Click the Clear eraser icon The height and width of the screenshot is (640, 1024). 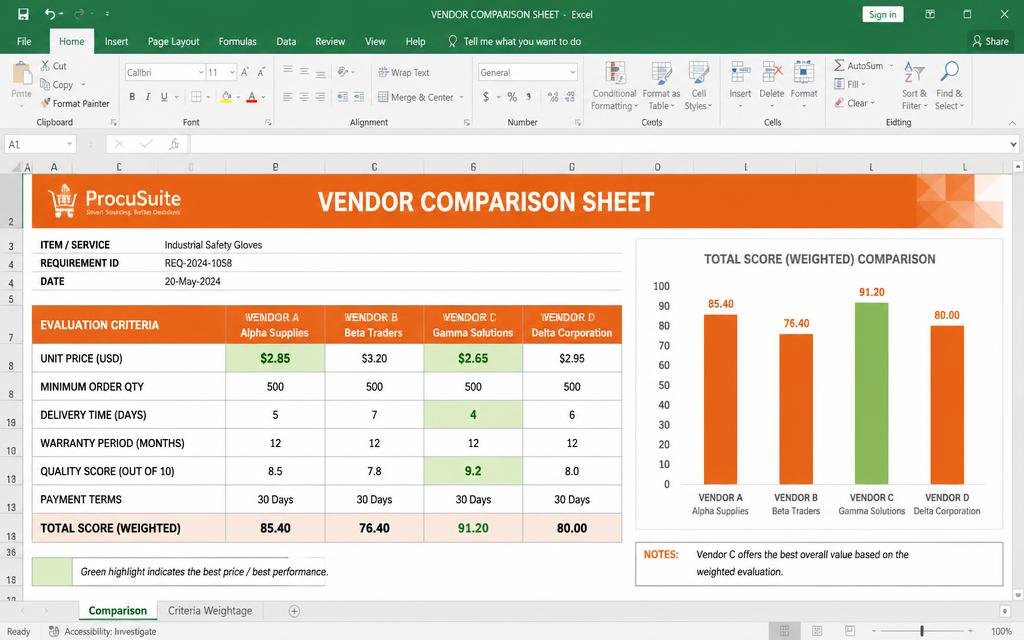tap(839, 103)
